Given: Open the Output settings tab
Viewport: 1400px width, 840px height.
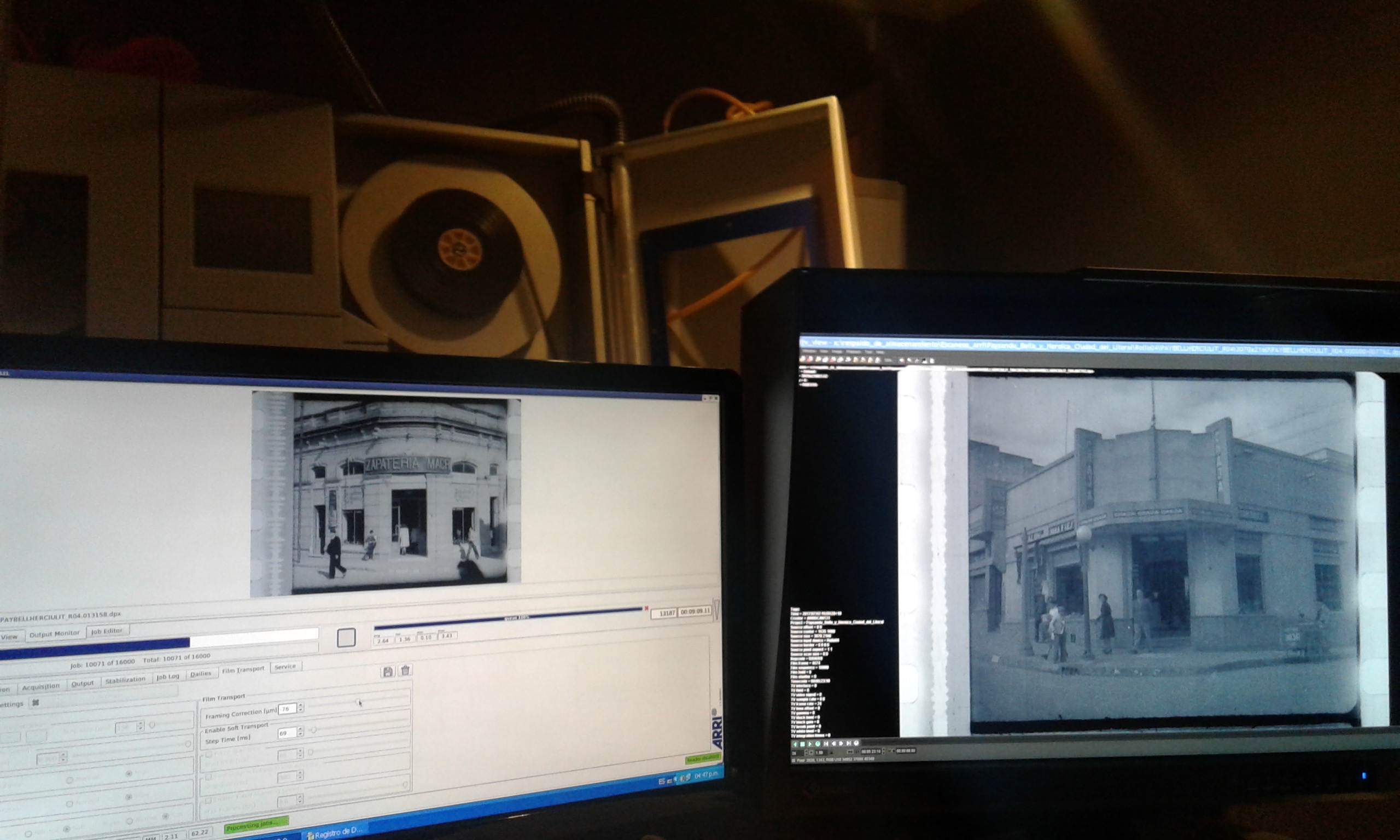Looking at the screenshot, I should click(x=82, y=684).
